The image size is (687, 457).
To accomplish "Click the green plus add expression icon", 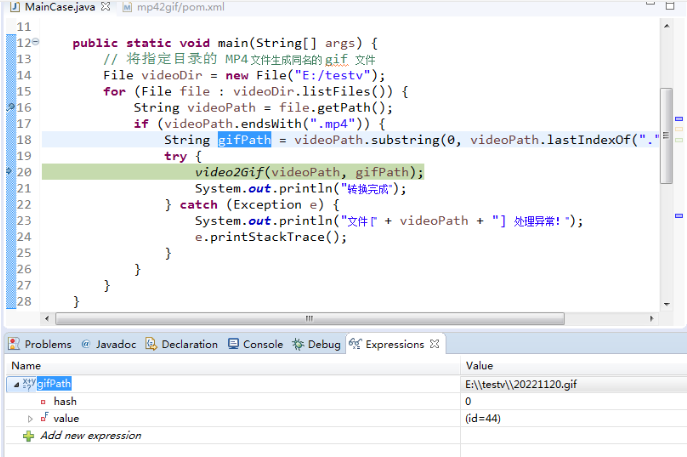I will tap(28, 436).
